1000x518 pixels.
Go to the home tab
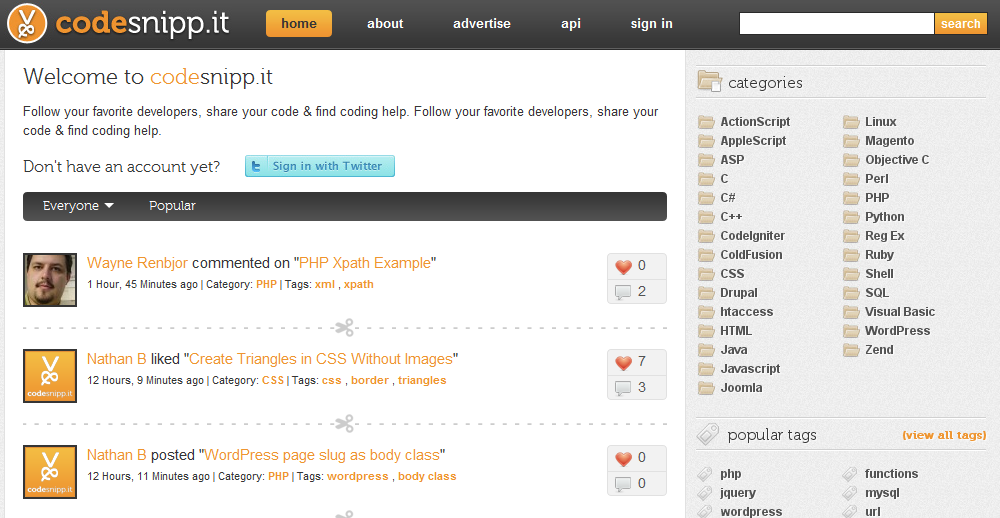(x=298, y=24)
